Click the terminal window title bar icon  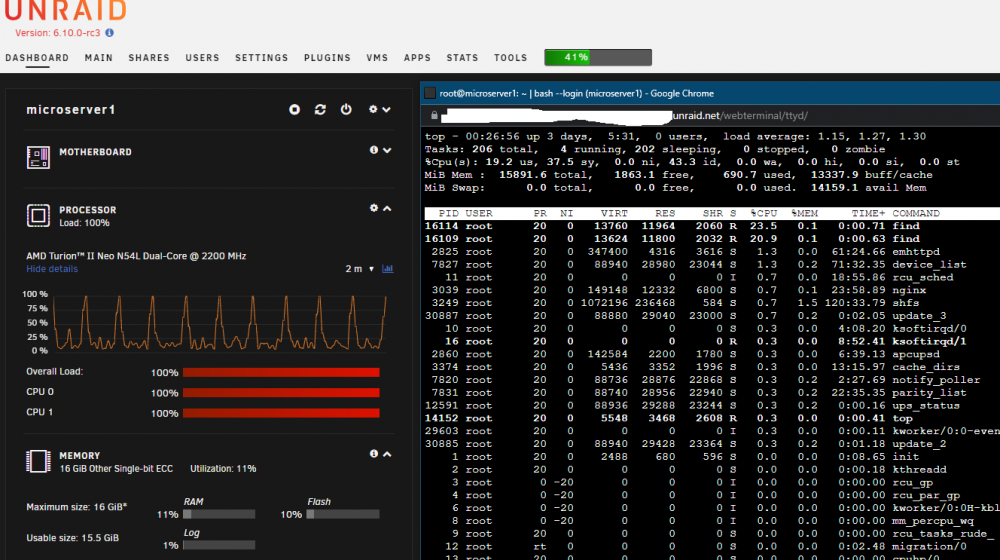[430, 93]
